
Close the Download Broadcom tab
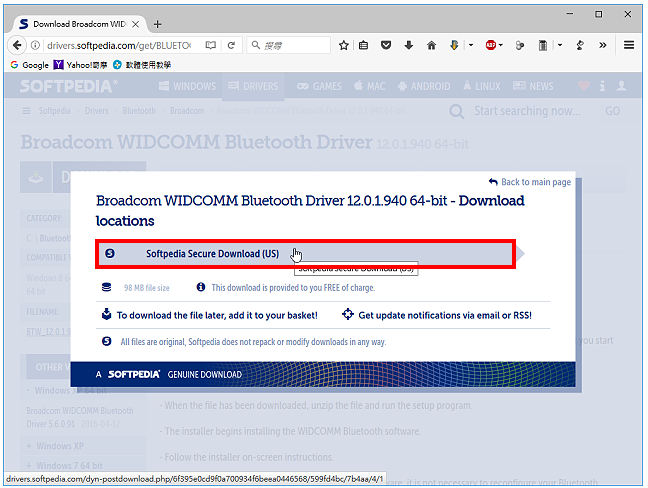point(136,24)
